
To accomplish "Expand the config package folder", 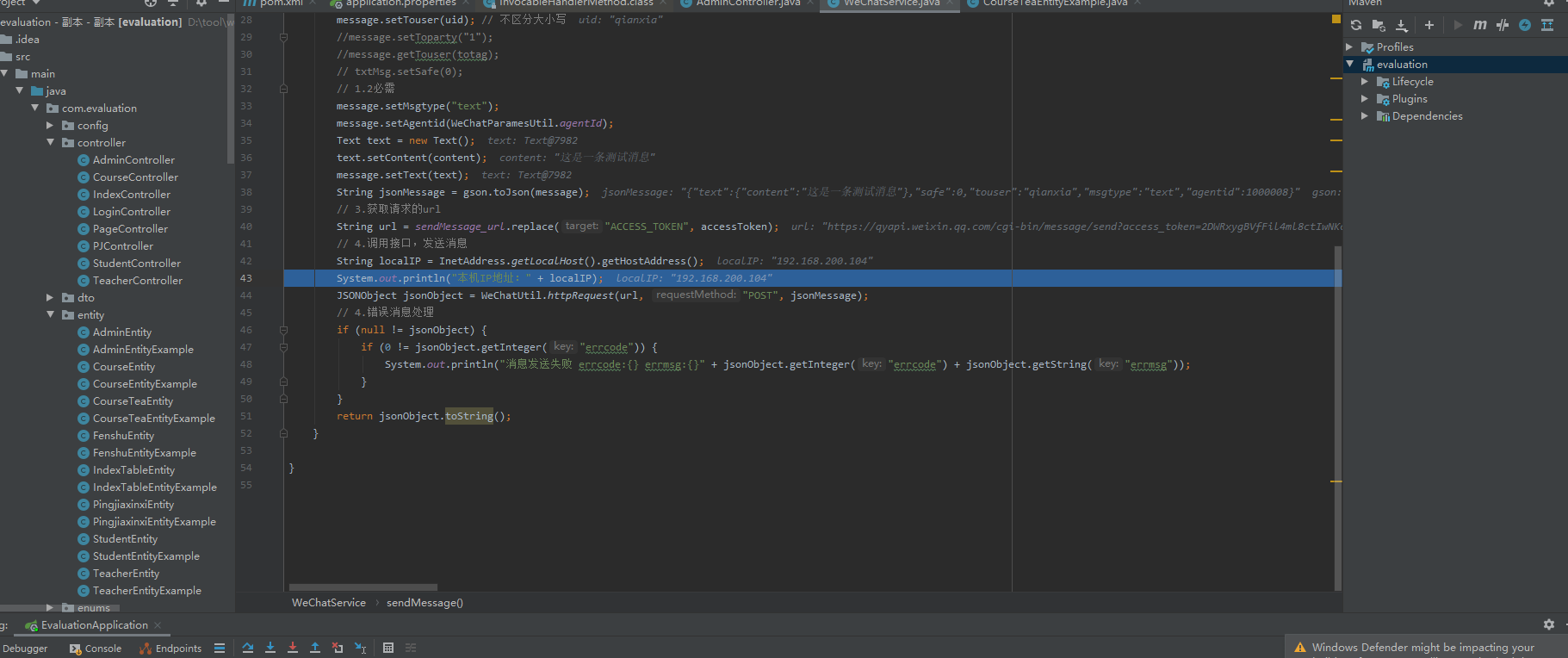I will [x=50, y=126].
